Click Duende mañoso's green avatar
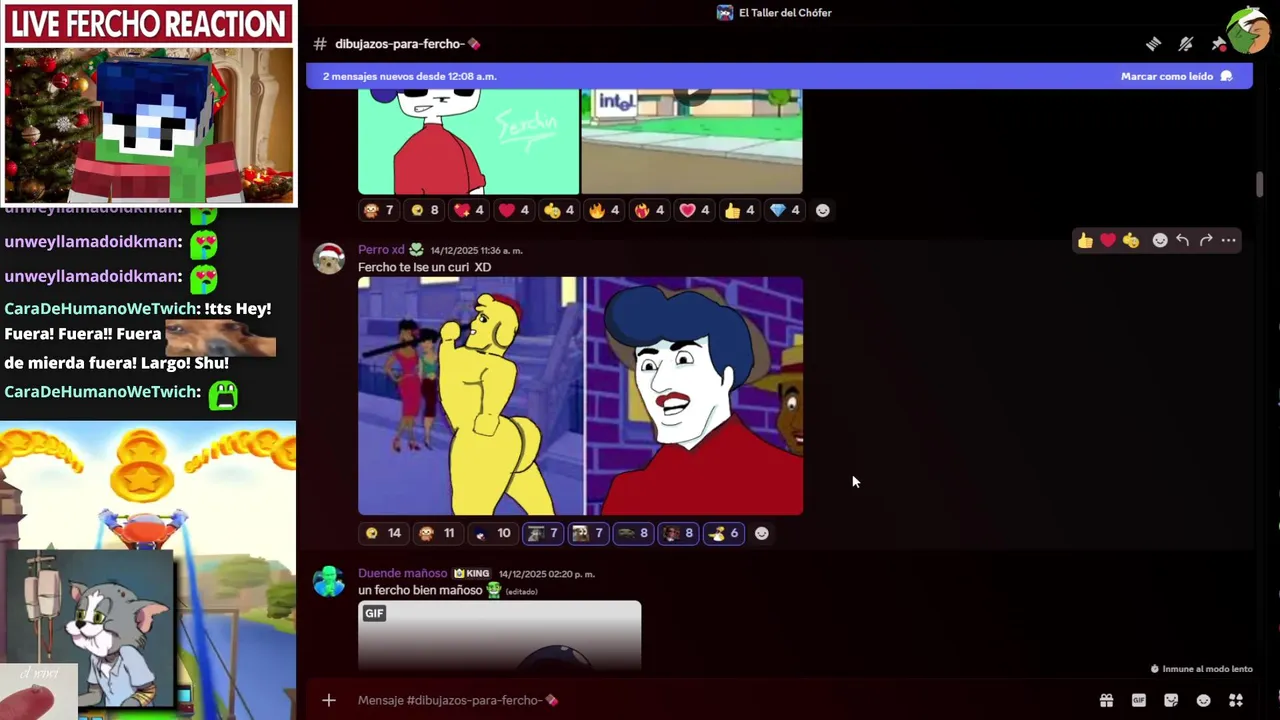1280x720 pixels. pyautogui.click(x=329, y=581)
